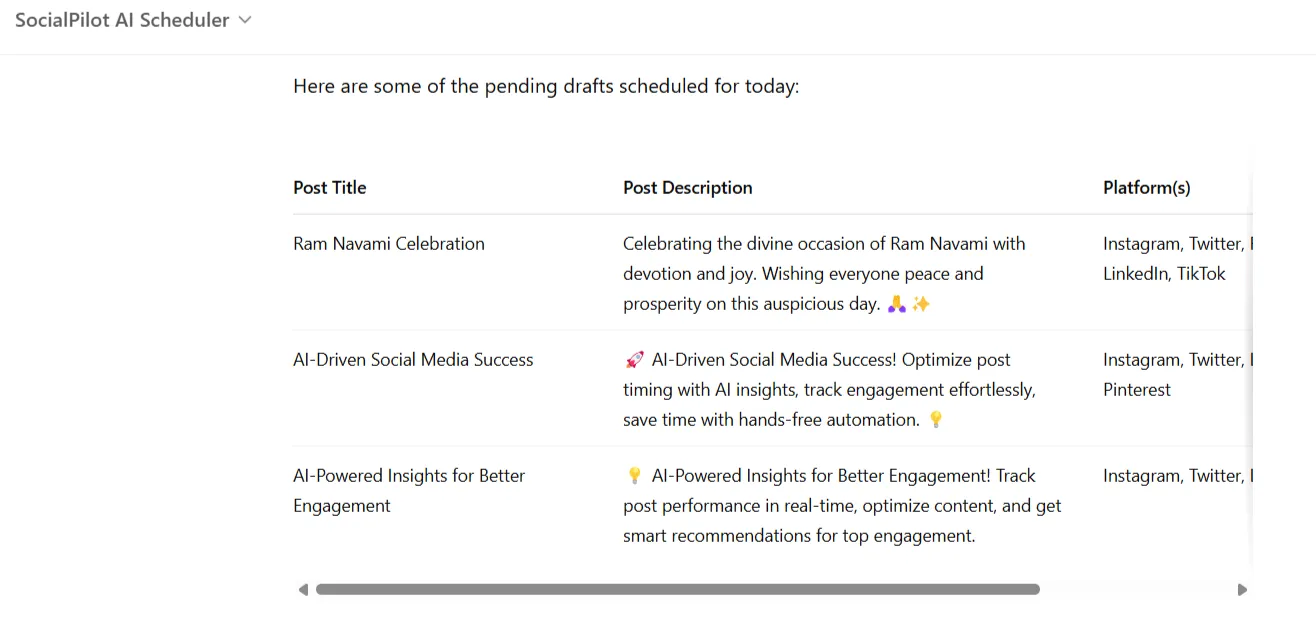Screen dimensions: 1316x642
Task: Click the folded hands emoji in Ram Navami description
Action: point(897,304)
